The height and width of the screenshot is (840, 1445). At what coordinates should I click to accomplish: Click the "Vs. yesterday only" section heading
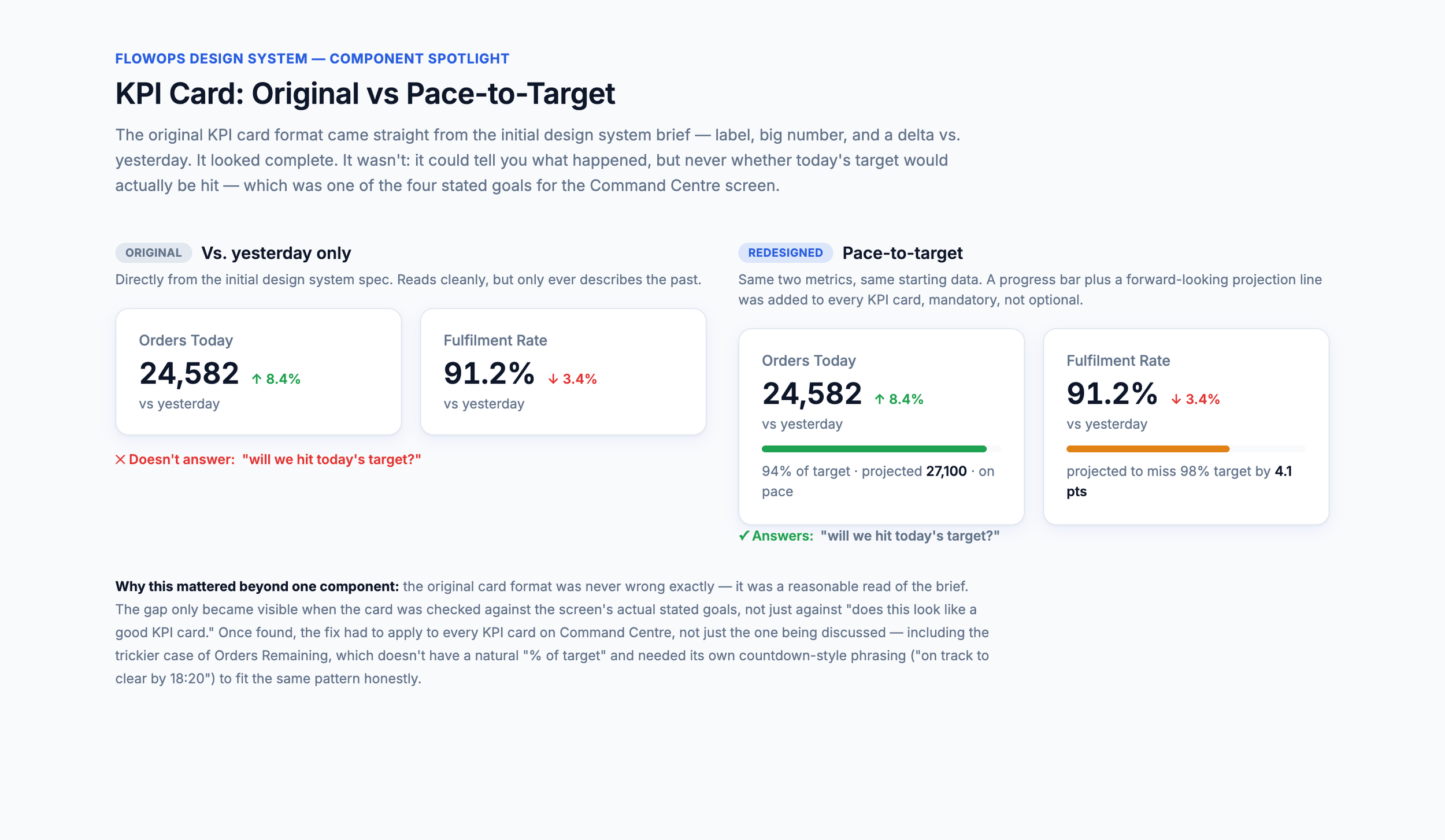coord(276,253)
